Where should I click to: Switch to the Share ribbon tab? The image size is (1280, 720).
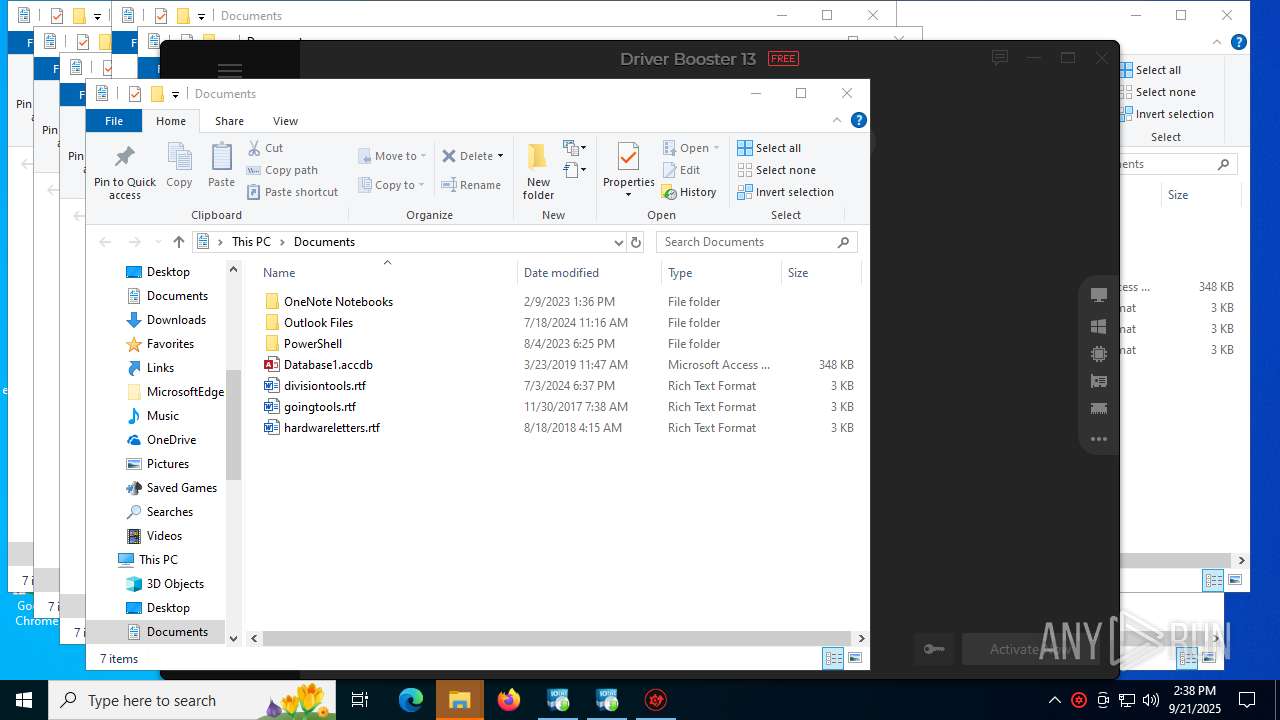(x=229, y=121)
